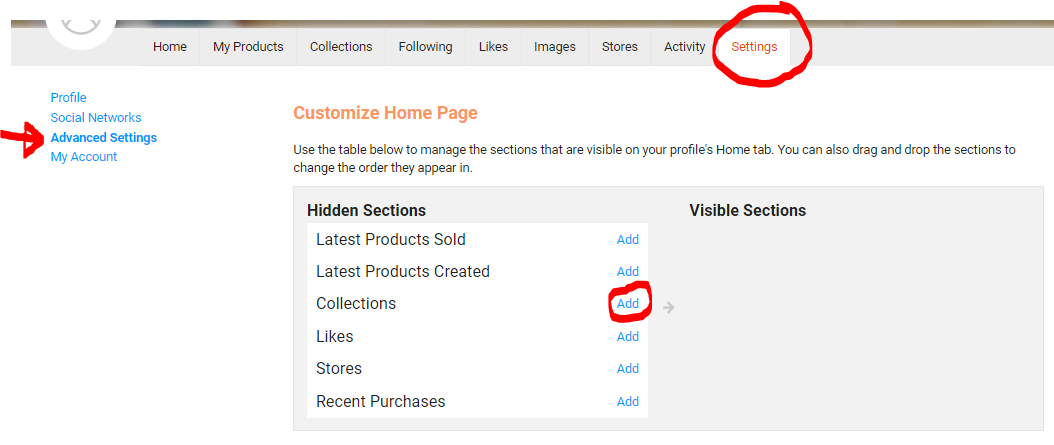Viewport: 1054px width, 445px height.
Task: Open the Activity tab
Action: point(685,47)
